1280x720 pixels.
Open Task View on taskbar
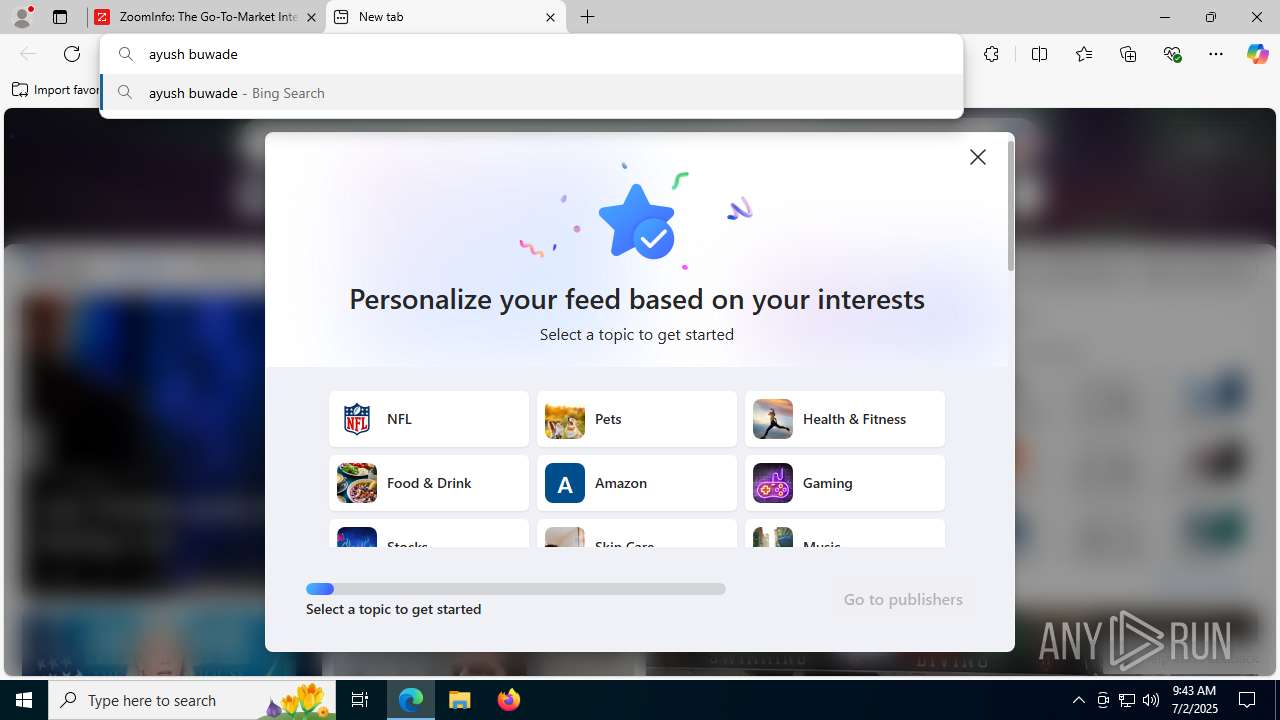(x=360, y=700)
